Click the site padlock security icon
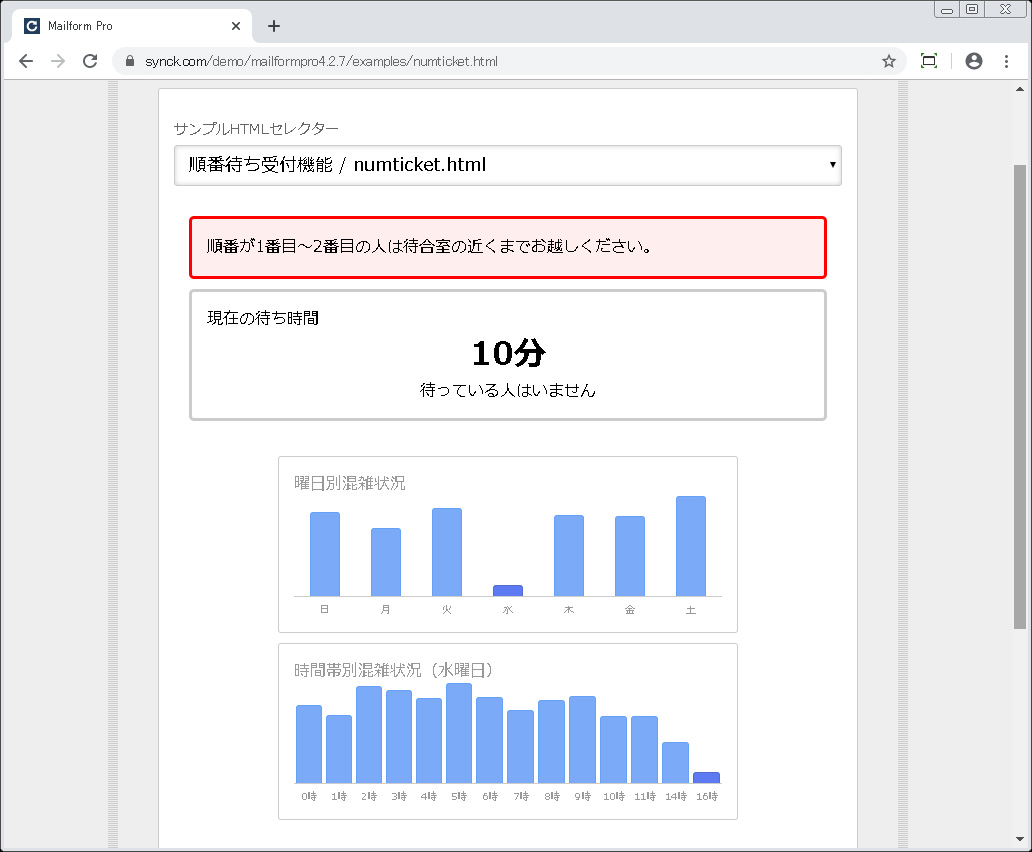The image size is (1032, 852). (129, 61)
